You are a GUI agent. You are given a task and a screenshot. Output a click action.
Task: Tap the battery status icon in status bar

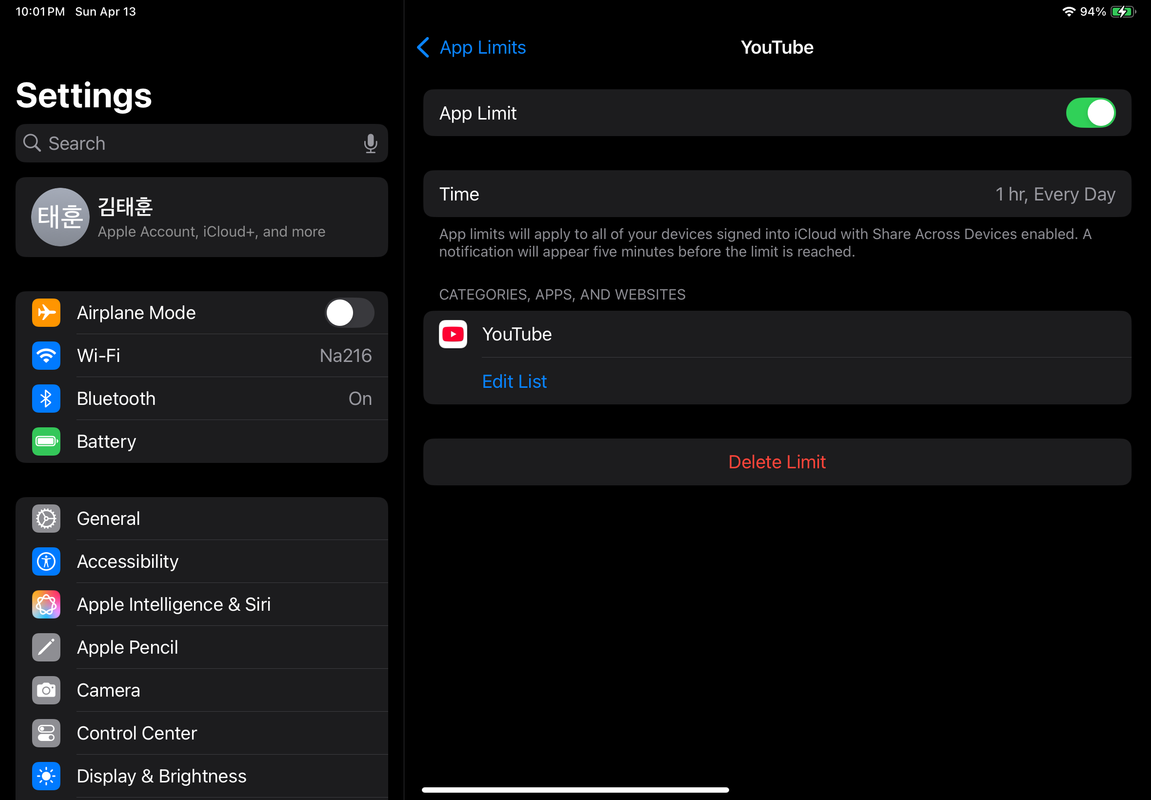pyautogui.click(x=1123, y=12)
